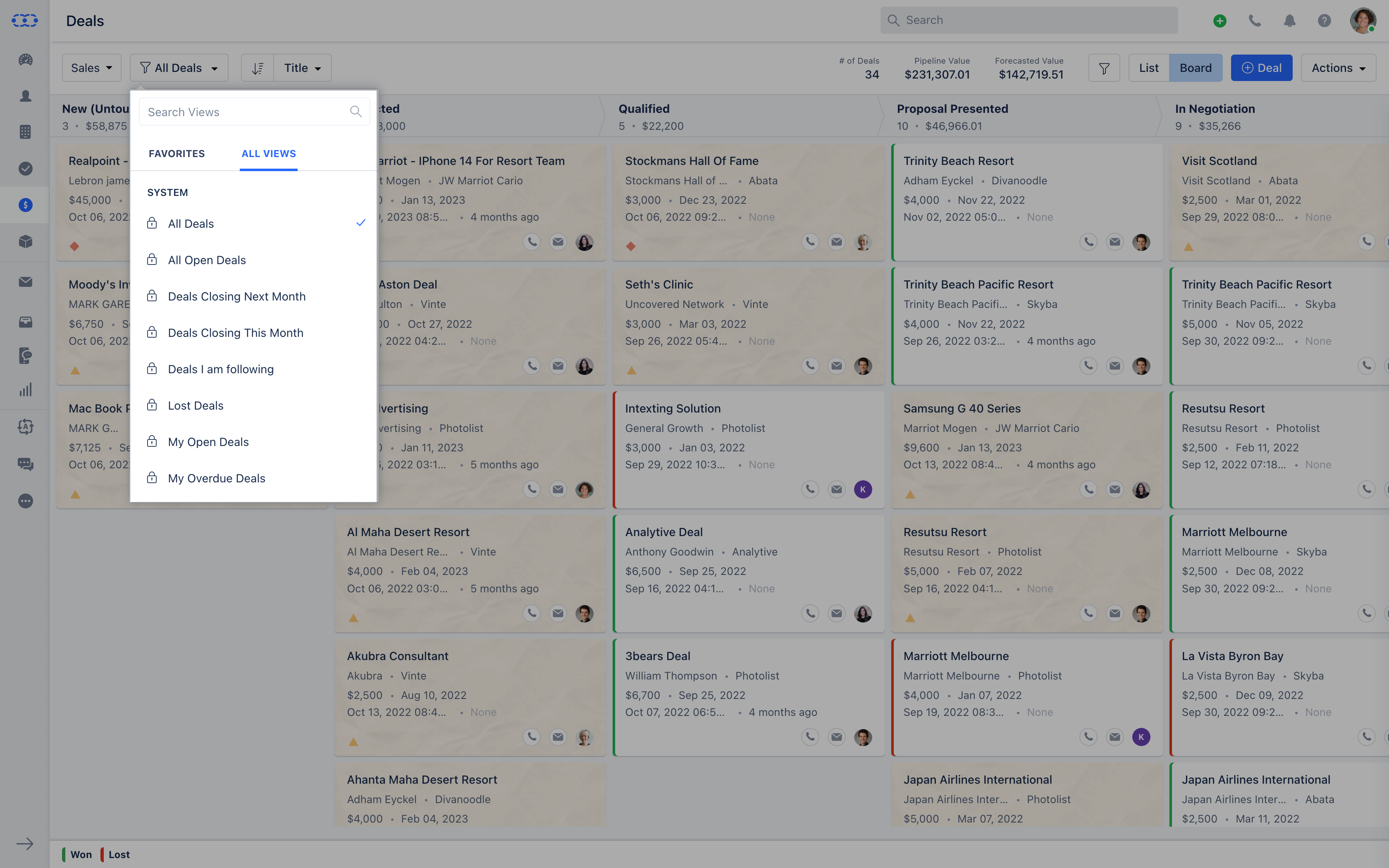
Task: Click the blue add Deal button
Action: click(1261, 68)
